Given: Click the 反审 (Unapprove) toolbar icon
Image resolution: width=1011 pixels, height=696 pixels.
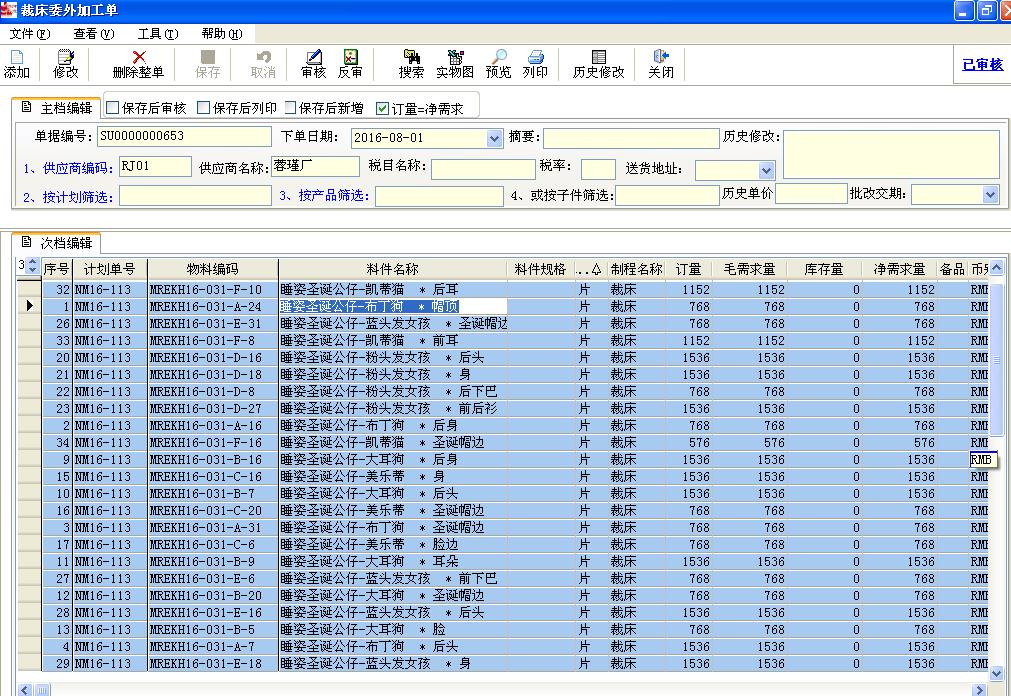Looking at the screenshot, I should [x=350, y=64].
